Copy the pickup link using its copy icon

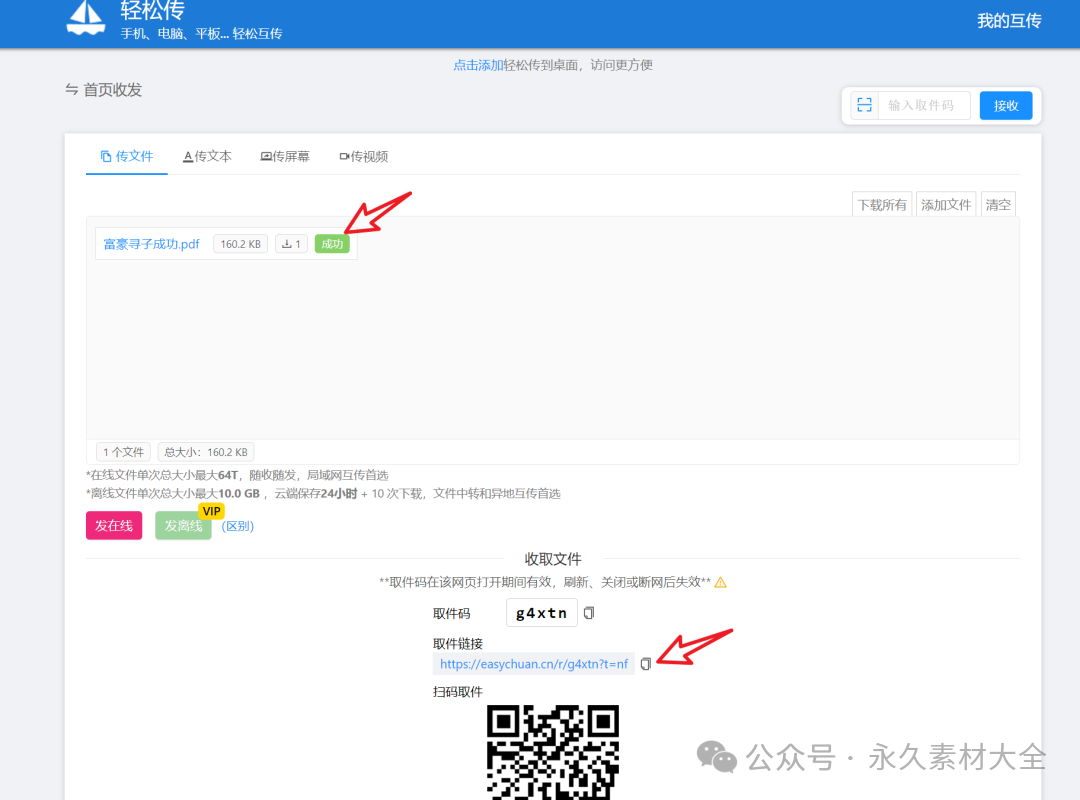(x=646, y=663)
